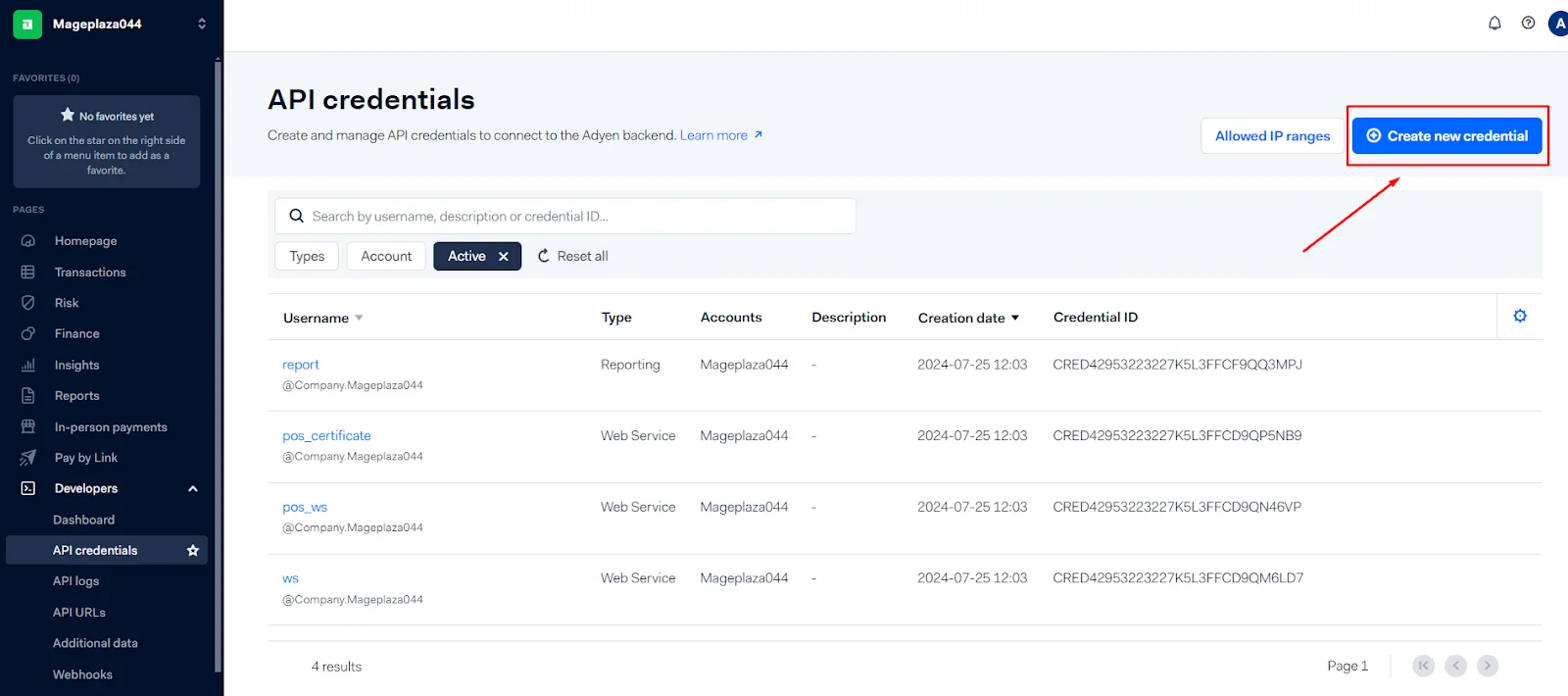This screenshot has height=696, width=1568.
Task: Open the Account filter dropdown
Action: click(x=386, y=257)
